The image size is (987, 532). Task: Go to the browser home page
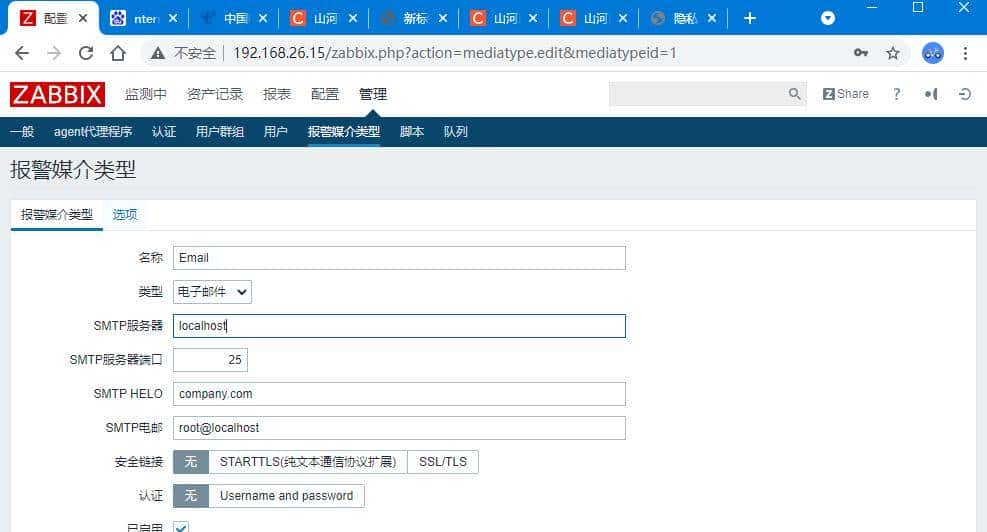pos(118,54)
